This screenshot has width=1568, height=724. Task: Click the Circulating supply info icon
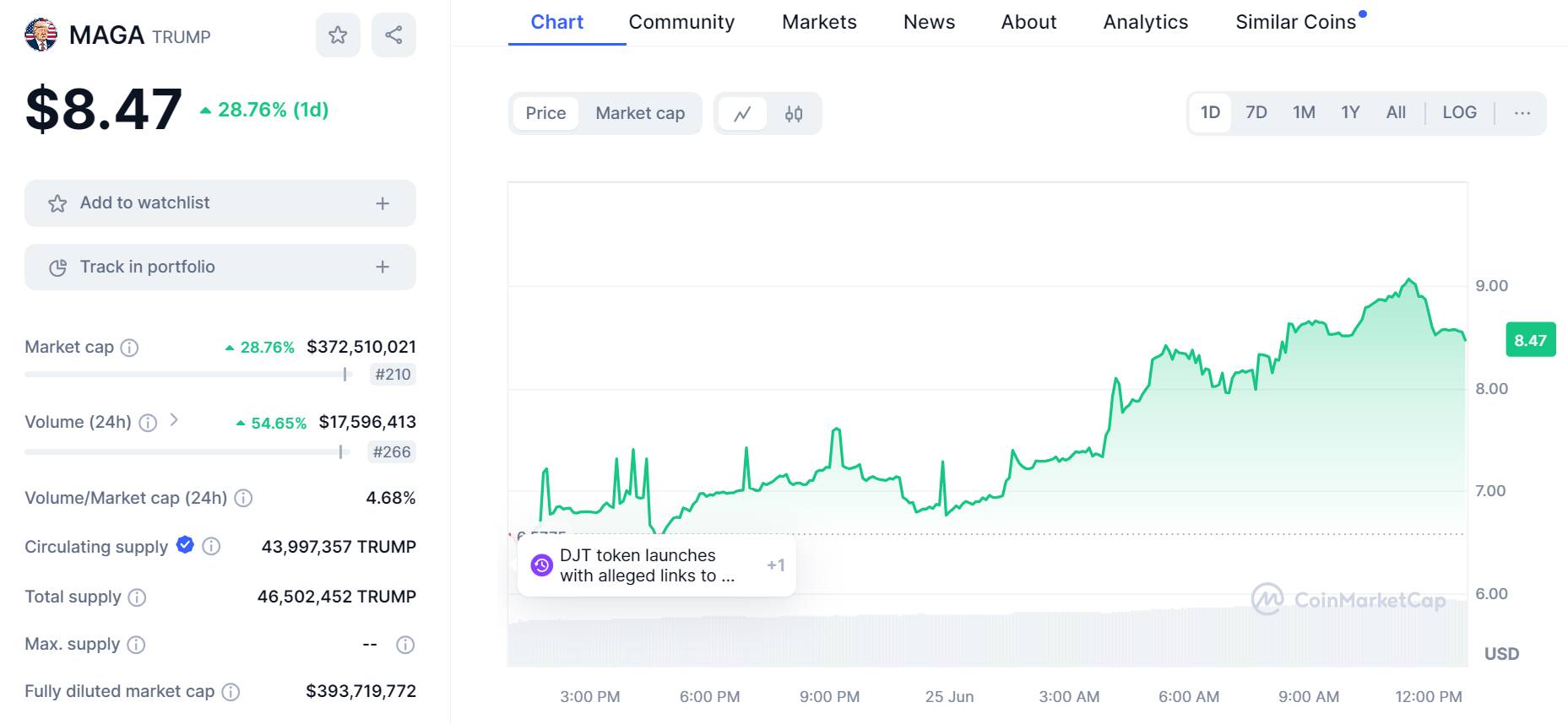(x=212, y=547)
